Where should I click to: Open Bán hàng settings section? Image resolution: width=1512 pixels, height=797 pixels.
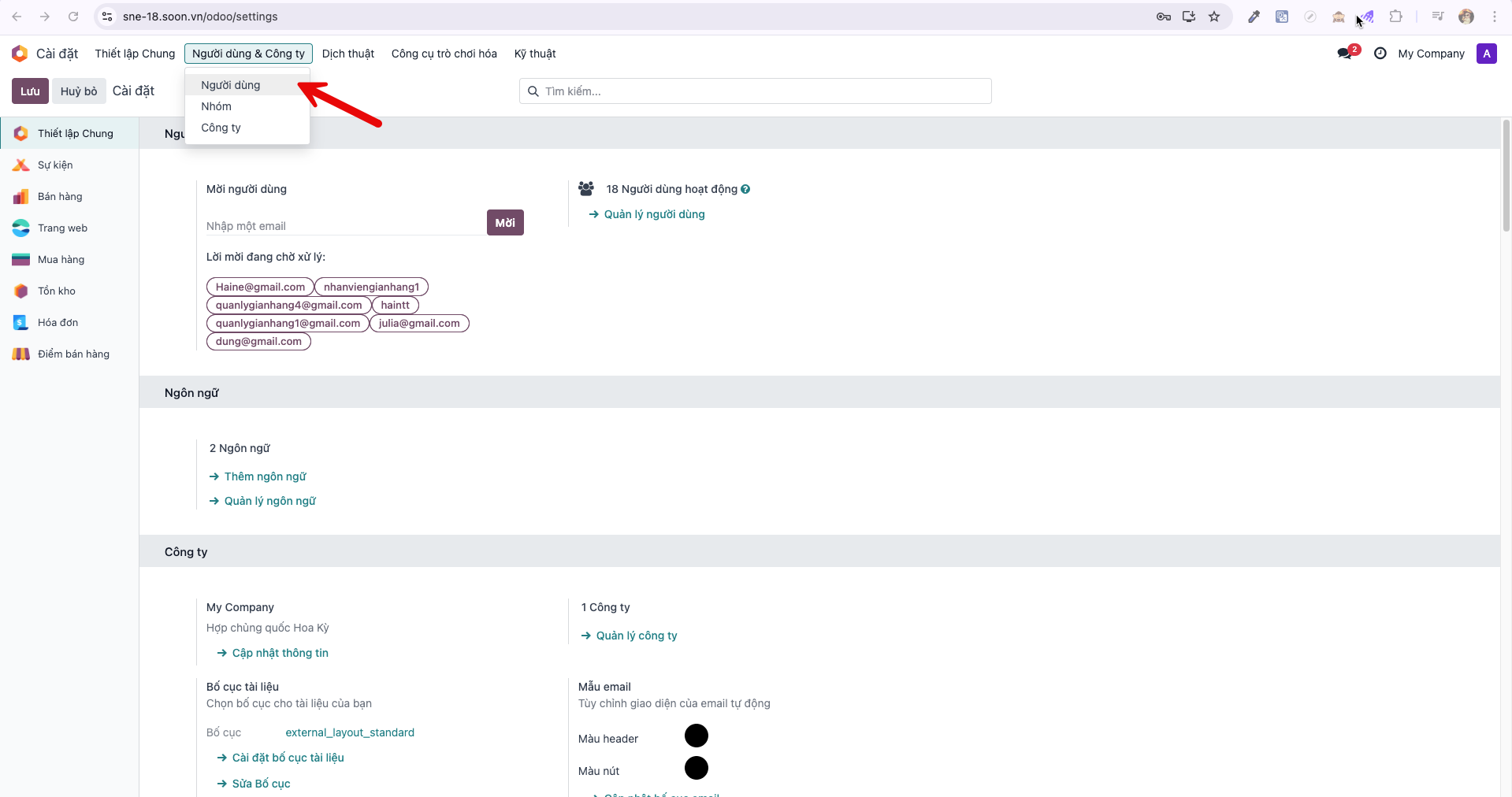[x=69, y=196]
